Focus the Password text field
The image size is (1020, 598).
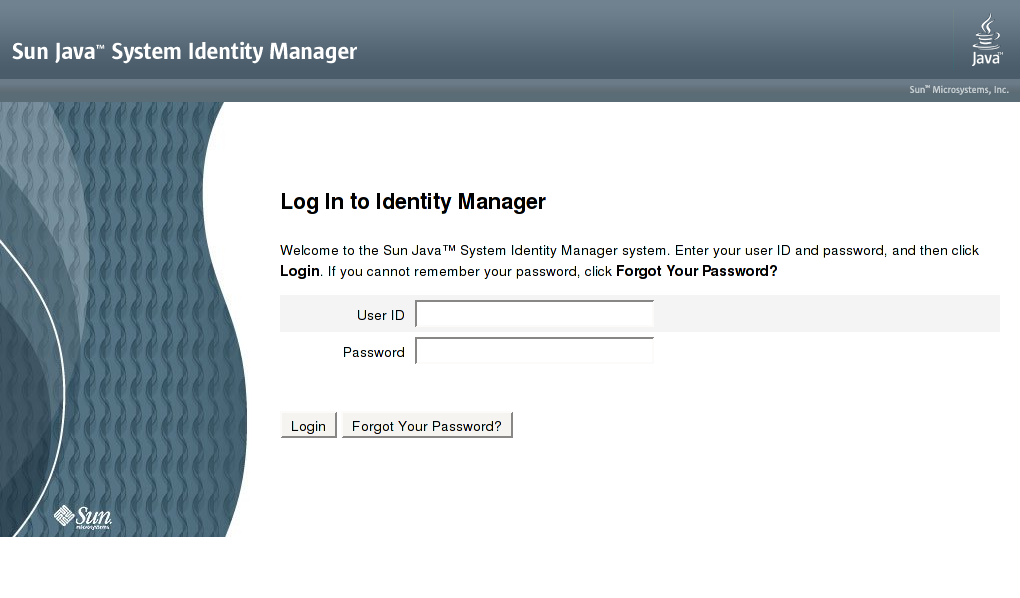coord(535,351)
